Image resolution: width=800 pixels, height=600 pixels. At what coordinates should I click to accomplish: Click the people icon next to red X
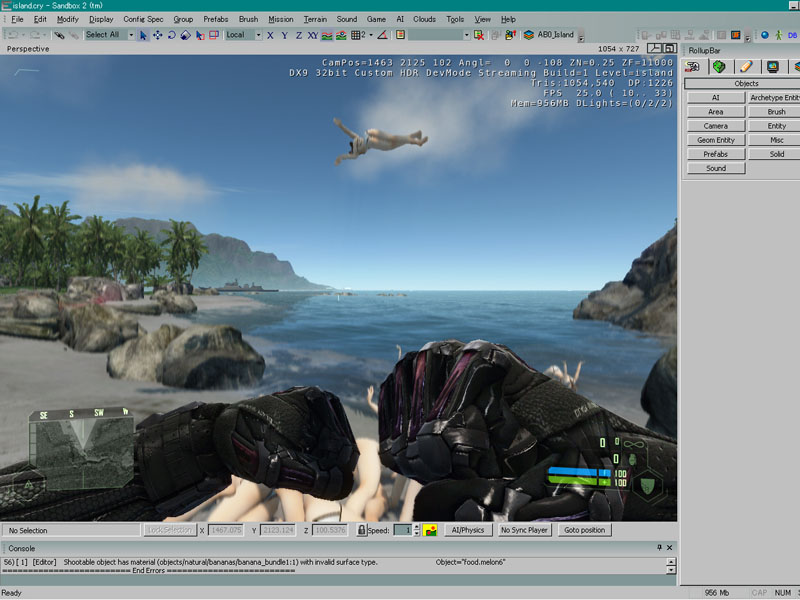pos(510,35)
